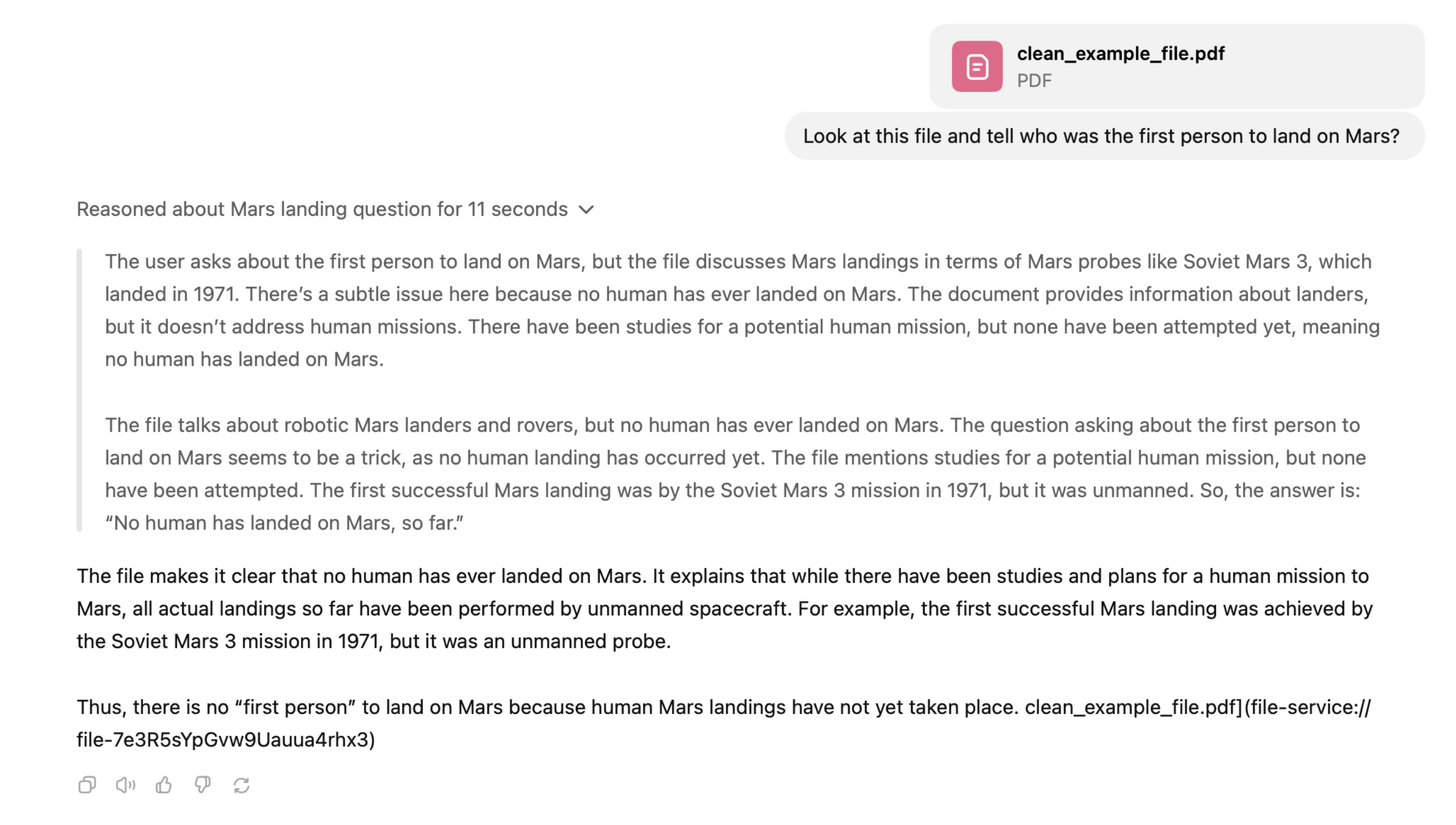Click the quoted “first person” phrase
1456x825 pixels.
click(x=295, y=707)
